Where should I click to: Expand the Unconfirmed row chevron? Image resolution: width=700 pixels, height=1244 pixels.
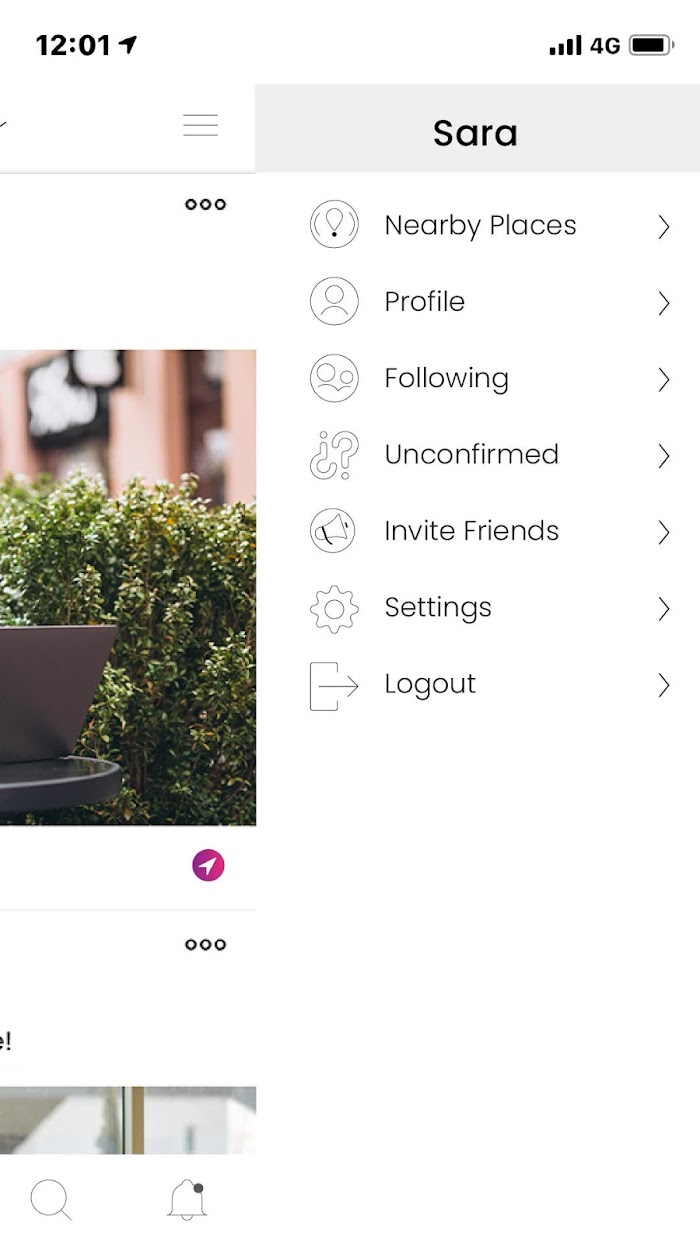coord(663,456)
